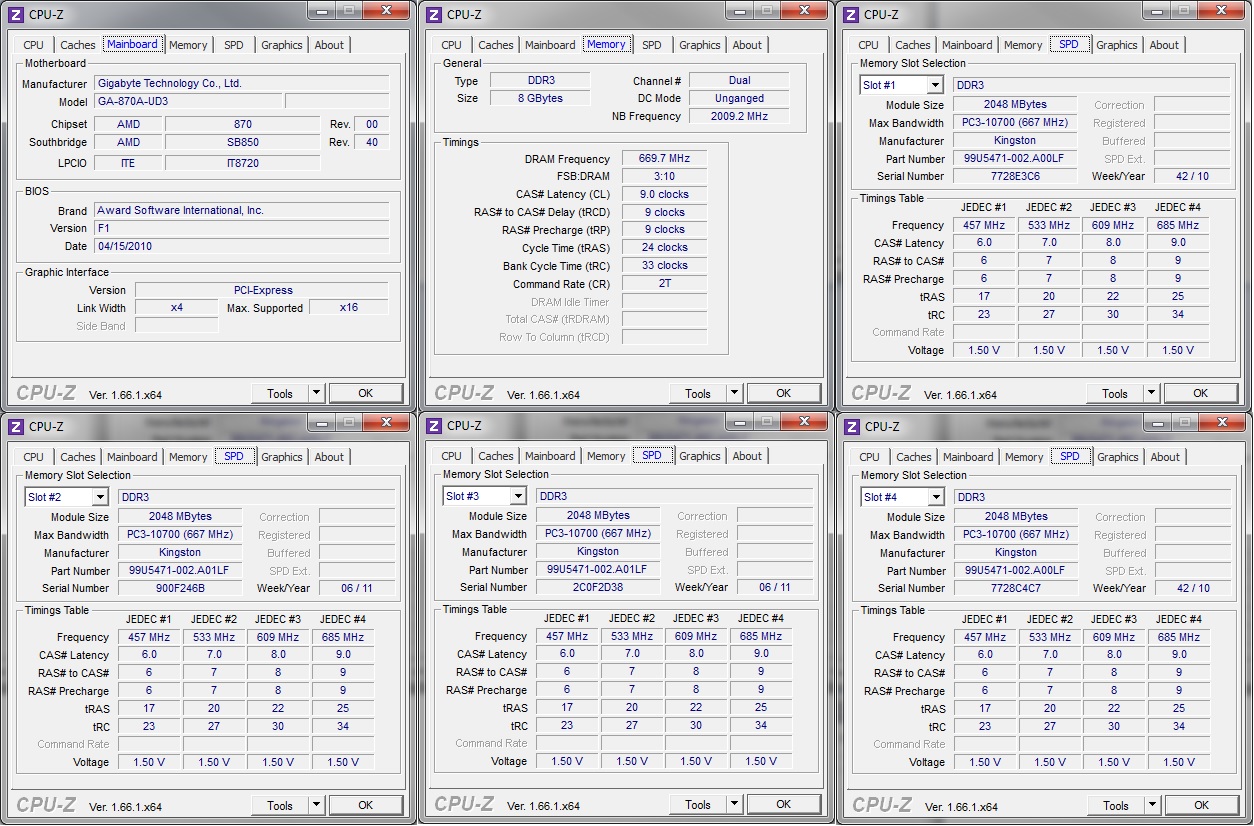Click the CPU-Z title icon in the Memory window

(433, 14)
